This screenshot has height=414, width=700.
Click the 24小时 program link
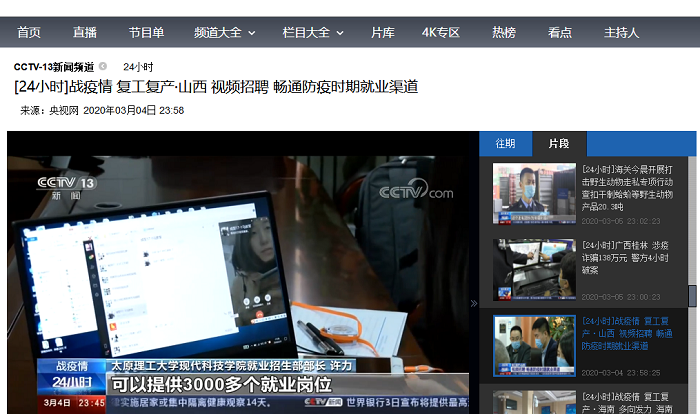point(138,67)
